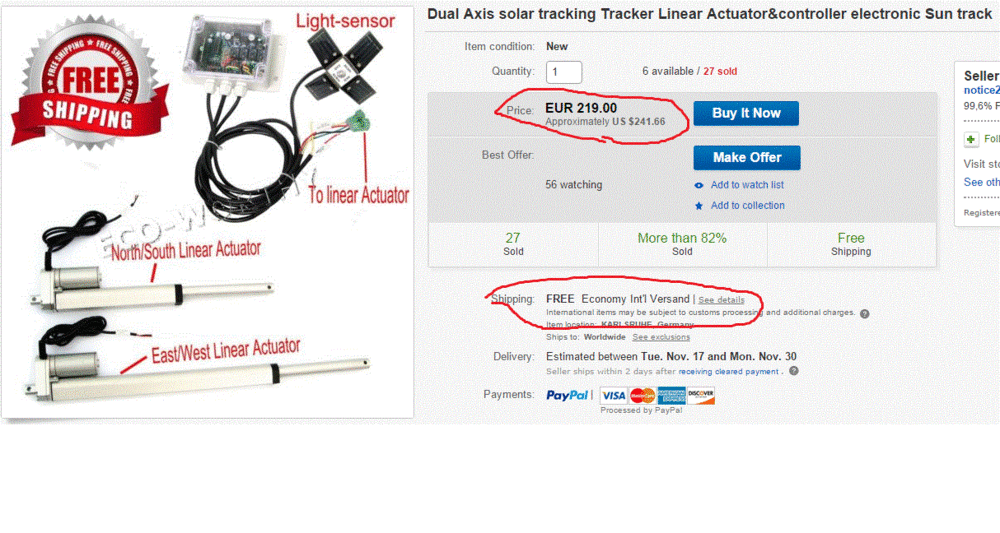The image size is (1000, 533).
Task: Click the Visa card icon
Action: pos(613,396)
